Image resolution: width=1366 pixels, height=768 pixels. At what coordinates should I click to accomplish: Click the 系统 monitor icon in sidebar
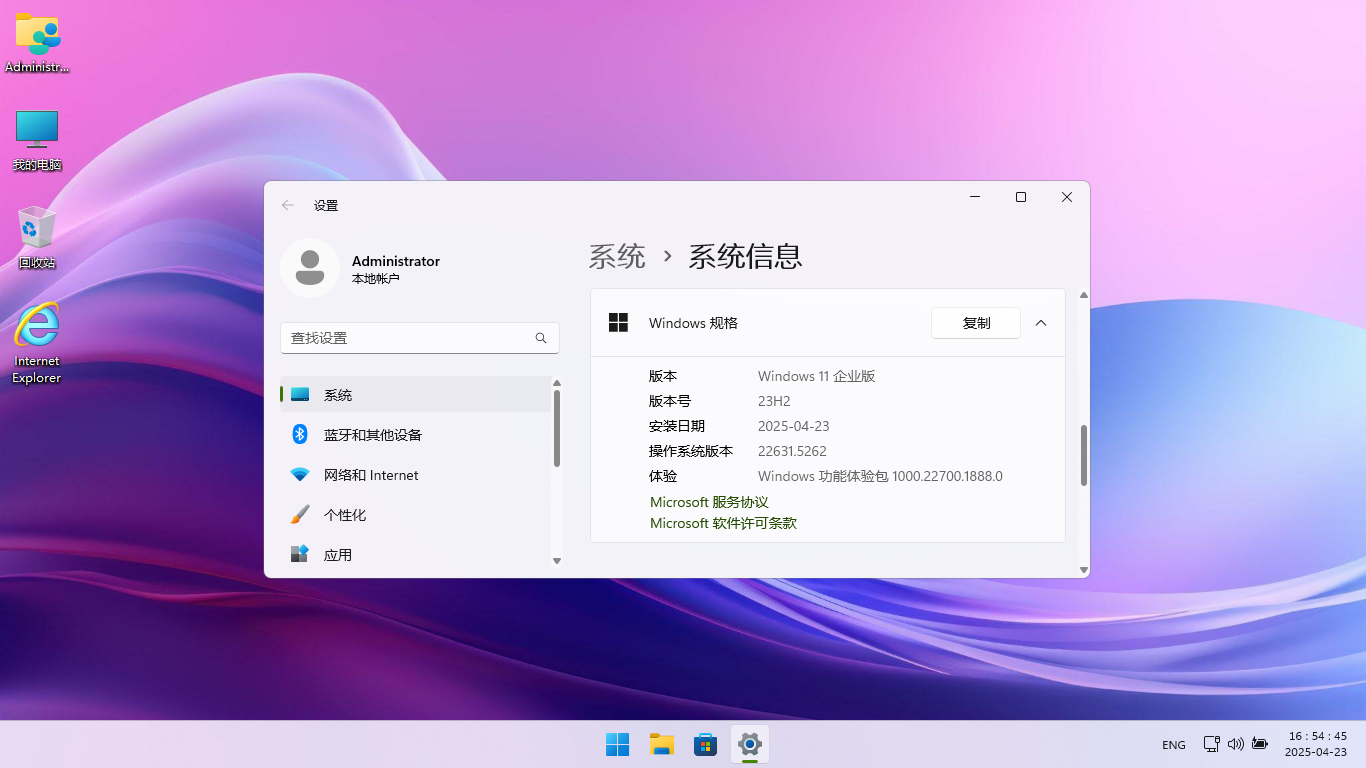pyautogui.click(x=300, y=395)
